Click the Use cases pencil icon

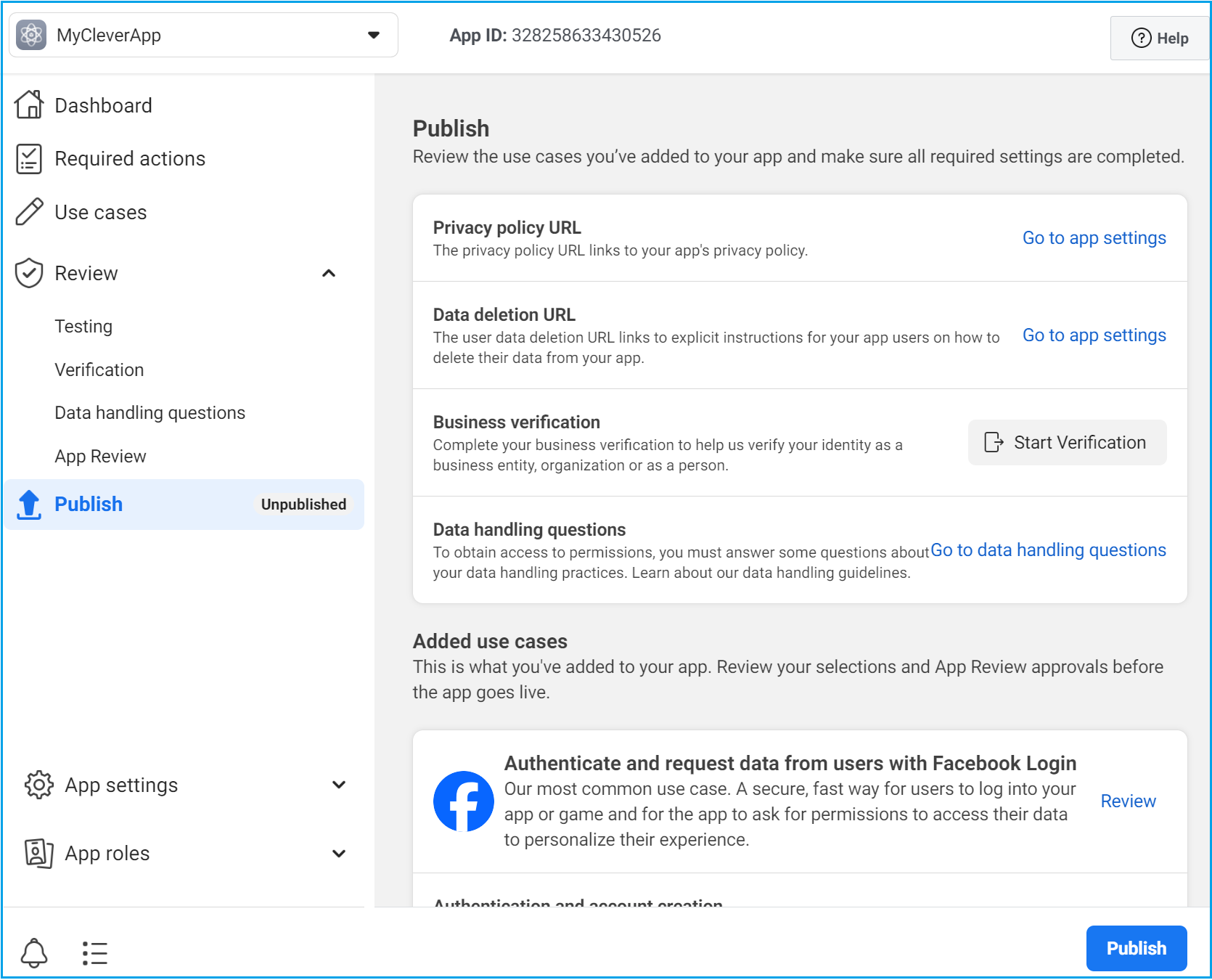(29, 212)
